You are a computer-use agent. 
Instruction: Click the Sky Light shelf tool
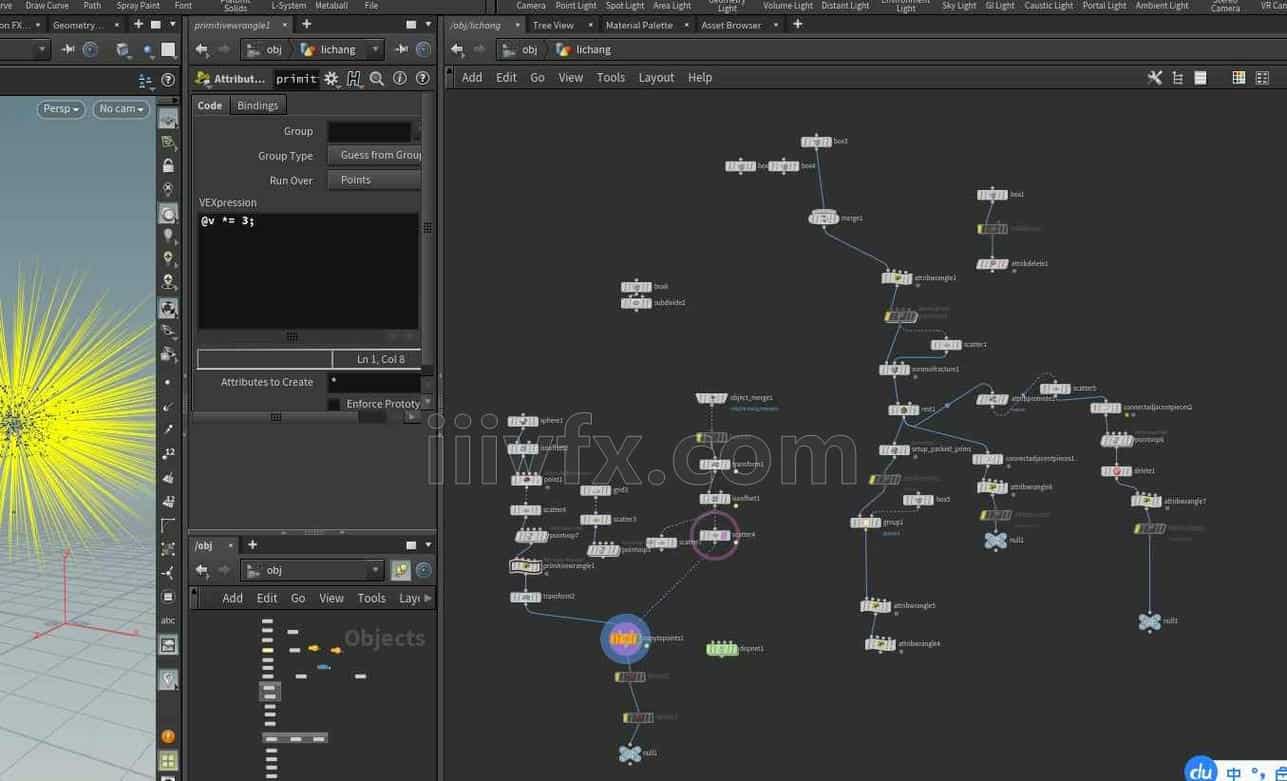point(959,6)
